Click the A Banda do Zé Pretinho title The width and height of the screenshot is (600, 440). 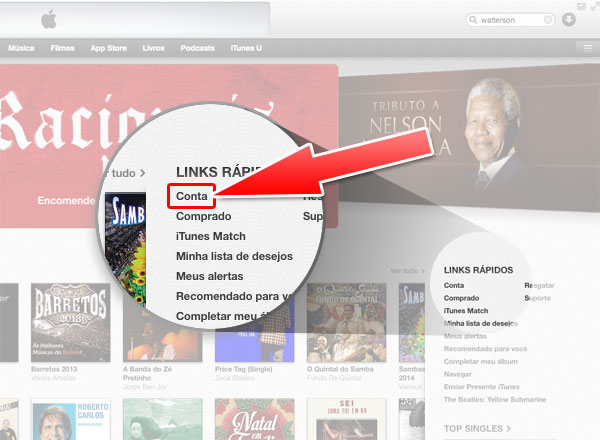coord(147,373)
